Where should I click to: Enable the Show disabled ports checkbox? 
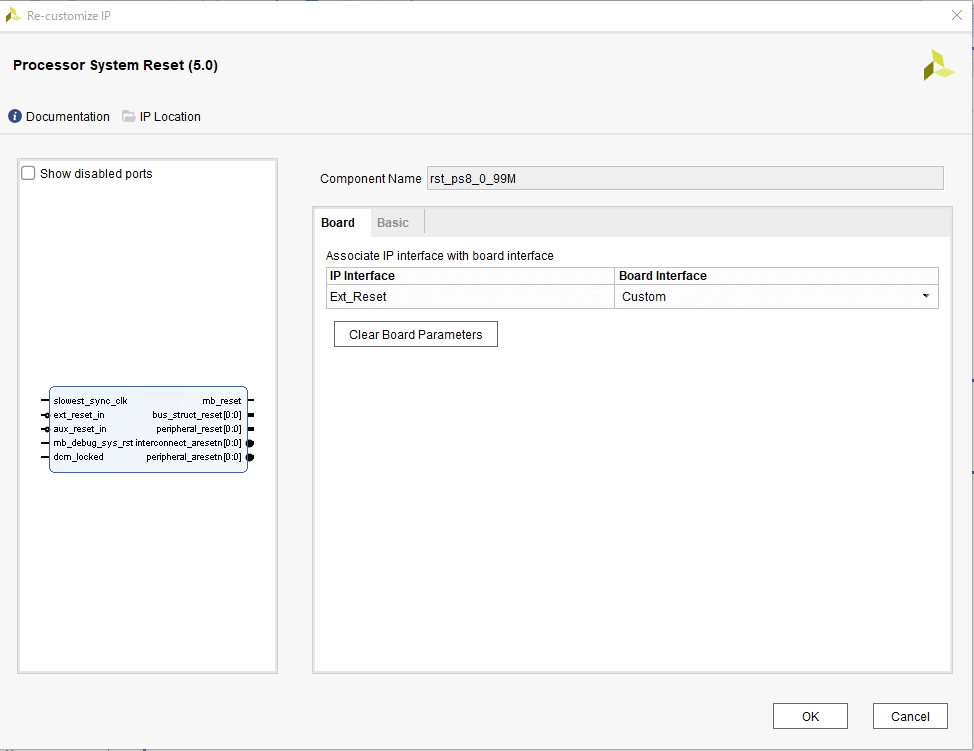(29, 174)
